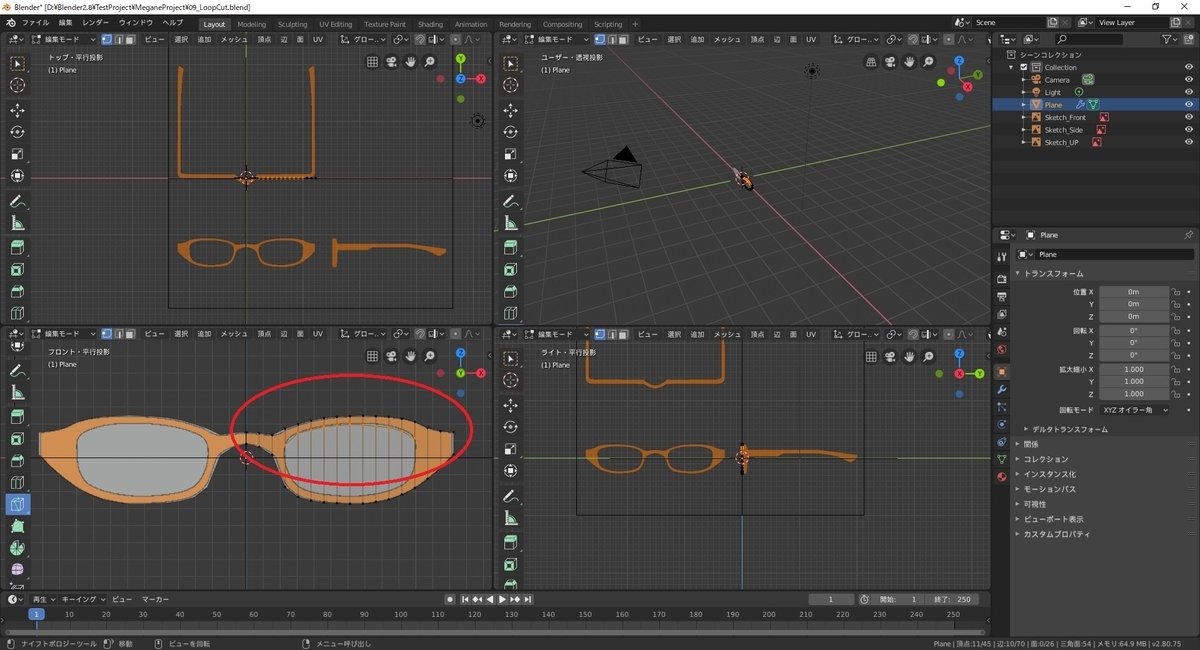Screen dimensions: 1200x650
Task: Toggle visibility of Collection in outliner
Action: 1189,67
